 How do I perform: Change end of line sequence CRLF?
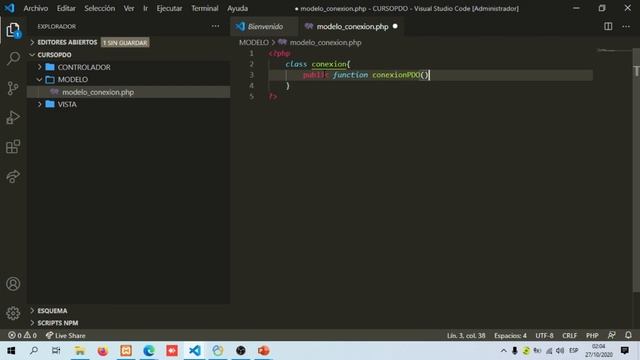(569, 336)
